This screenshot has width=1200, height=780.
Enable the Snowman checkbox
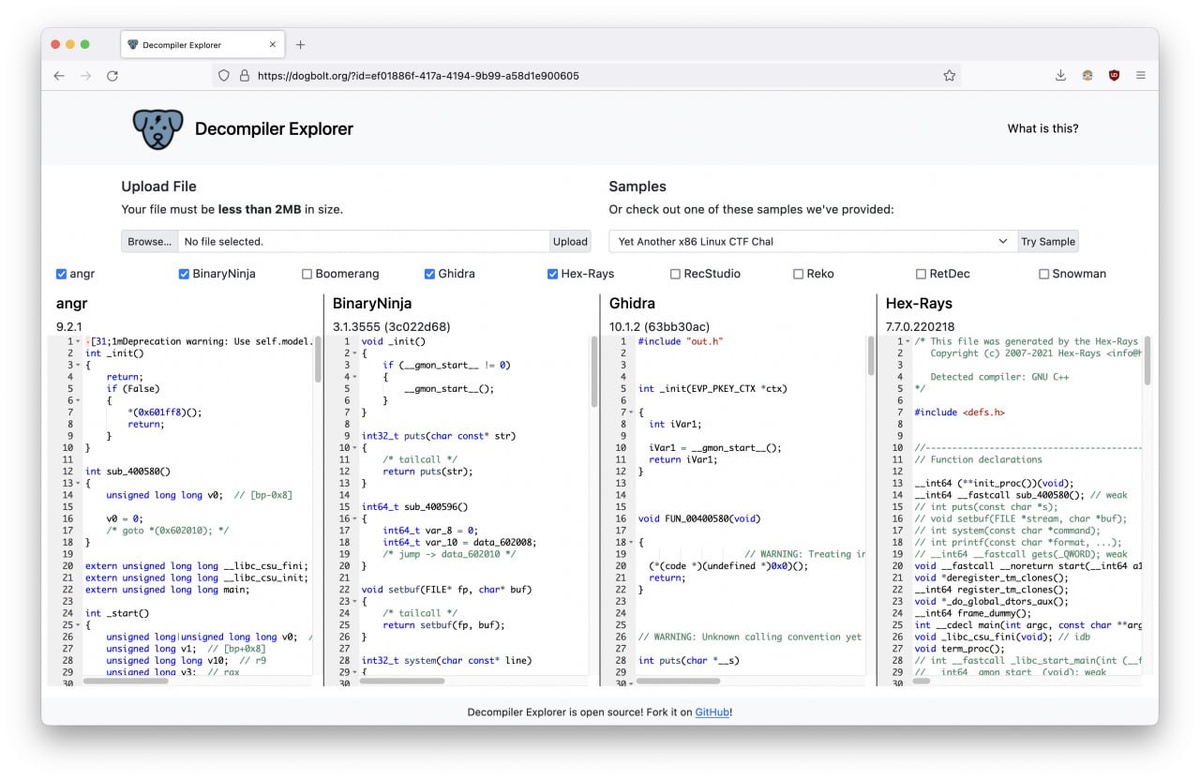point(1043,274)
